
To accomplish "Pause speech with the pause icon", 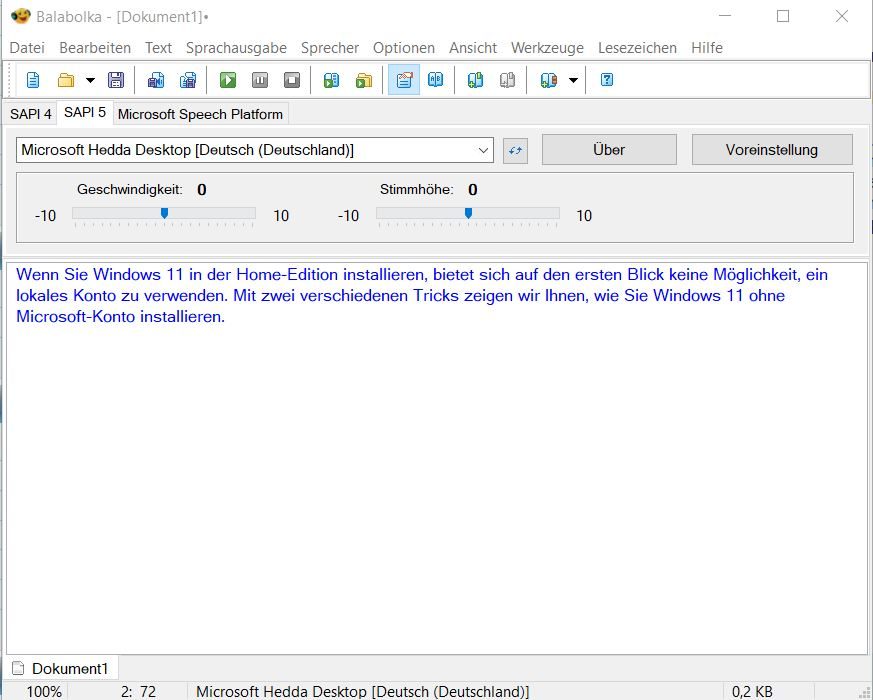I will point(260,80).
